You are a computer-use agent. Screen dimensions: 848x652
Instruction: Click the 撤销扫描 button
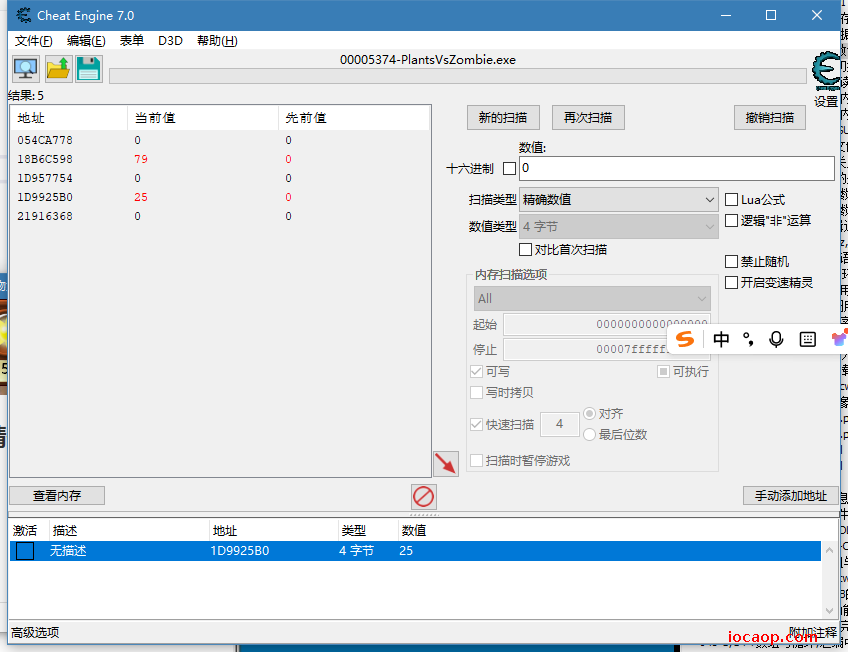(x=770, y=117)
